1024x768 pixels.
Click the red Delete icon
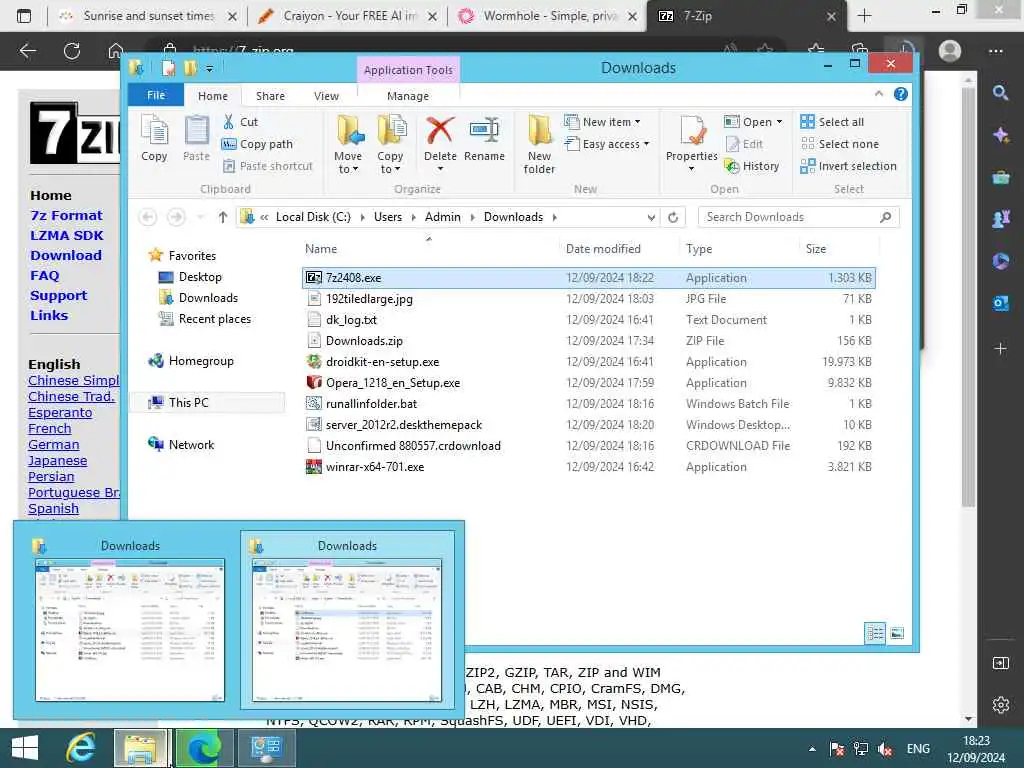tap(440, 130)
